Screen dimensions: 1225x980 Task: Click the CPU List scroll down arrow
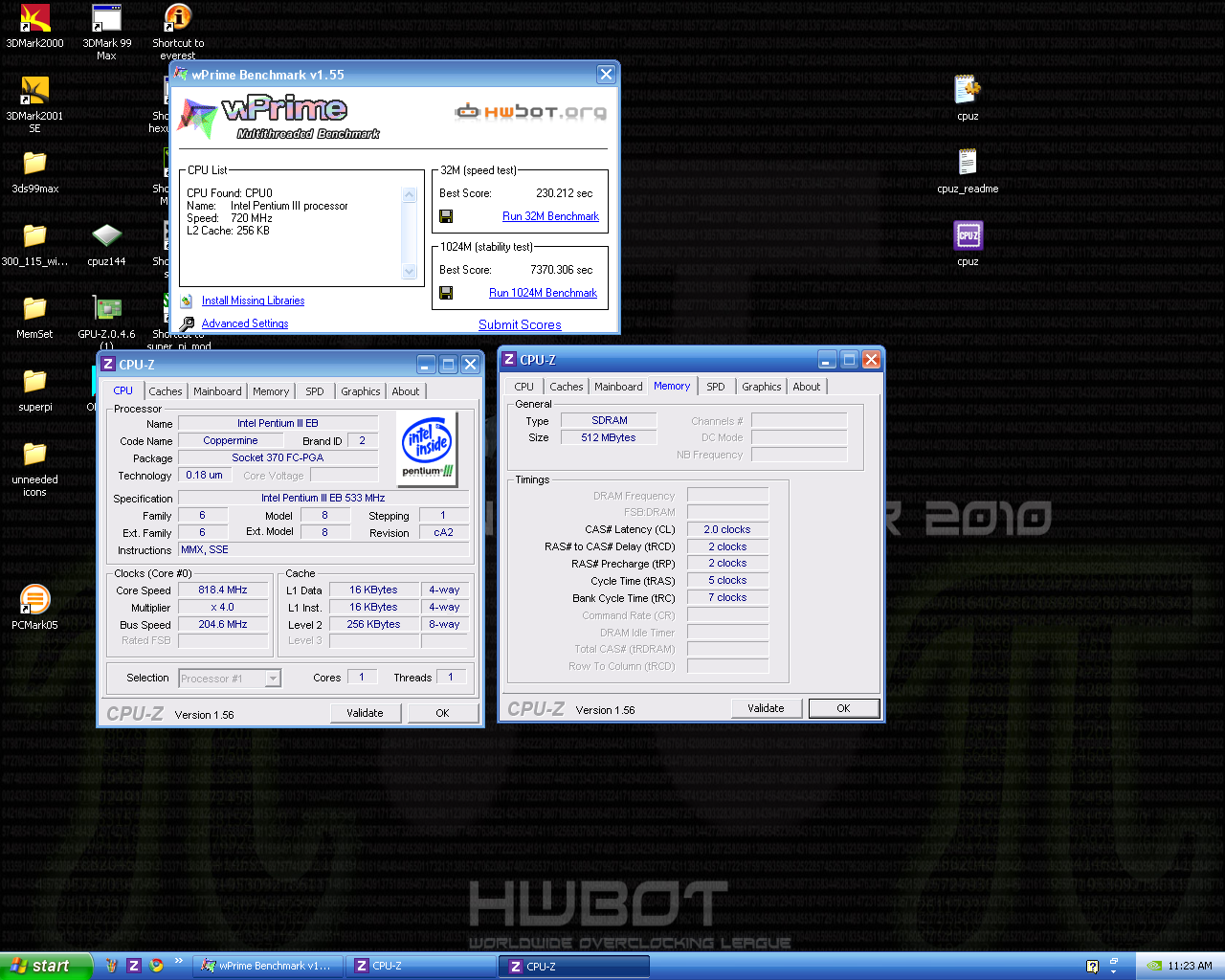click(x=410, y=271)
